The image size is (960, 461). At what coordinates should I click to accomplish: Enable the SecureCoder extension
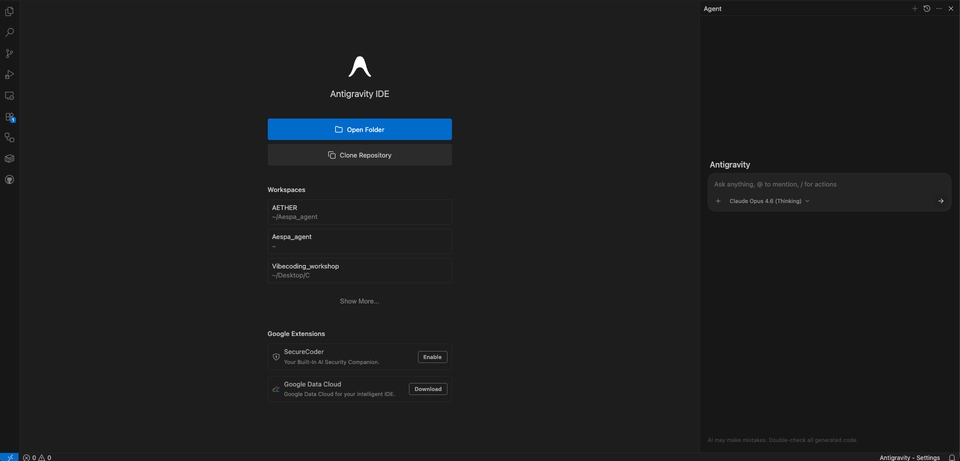click(432, 357)
